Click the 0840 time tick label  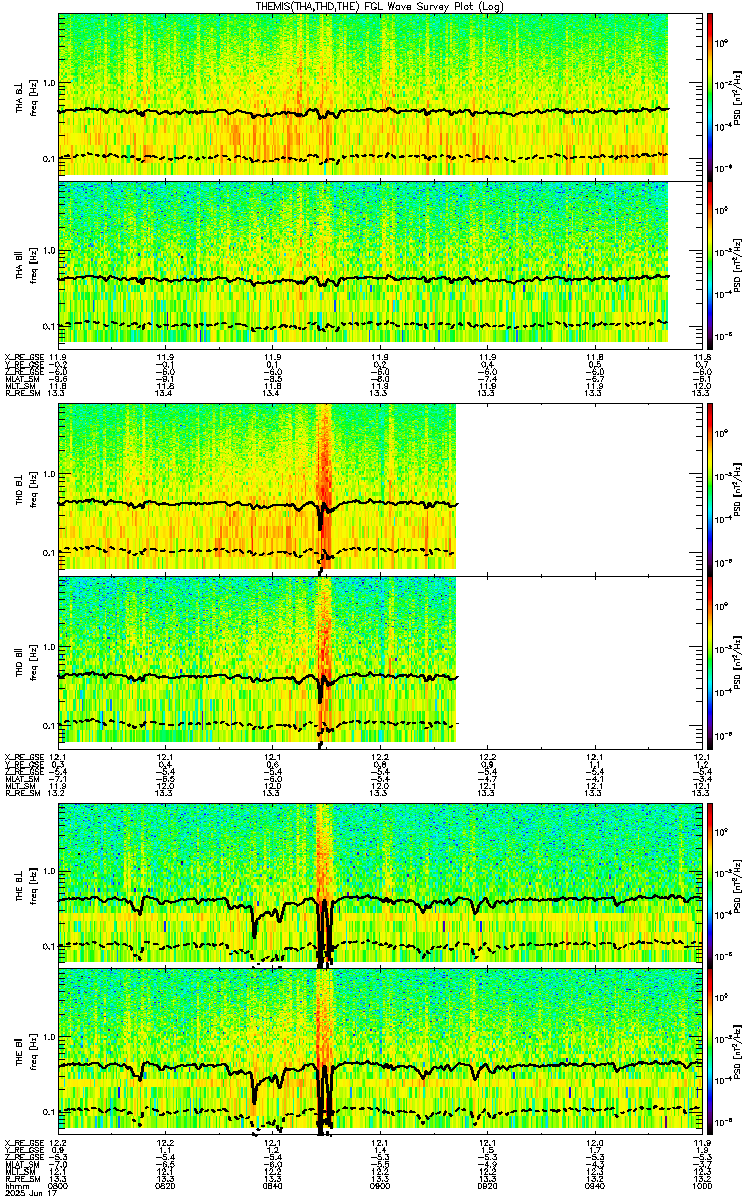tap(273, 1185)
